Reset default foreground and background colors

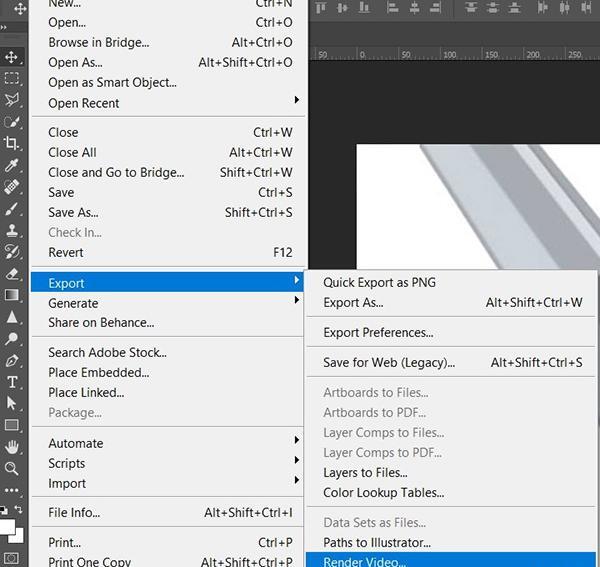[x=3, y=510]
